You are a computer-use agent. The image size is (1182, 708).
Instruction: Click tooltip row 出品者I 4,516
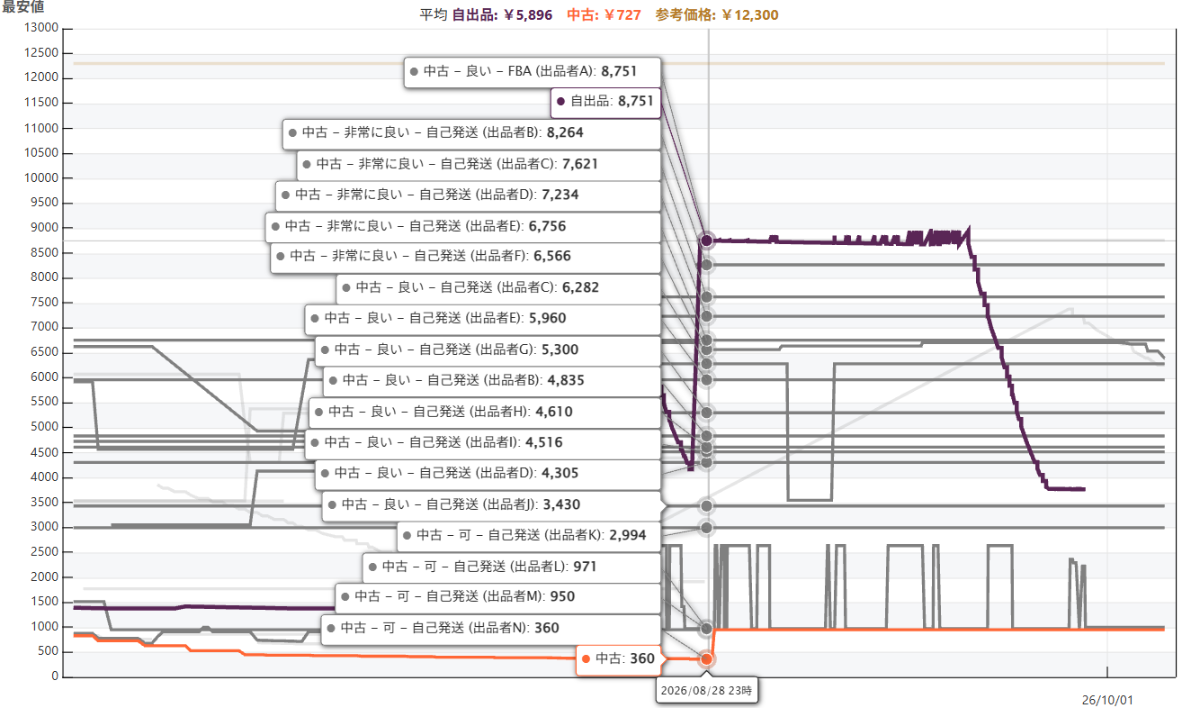click(x=482, y=443)
